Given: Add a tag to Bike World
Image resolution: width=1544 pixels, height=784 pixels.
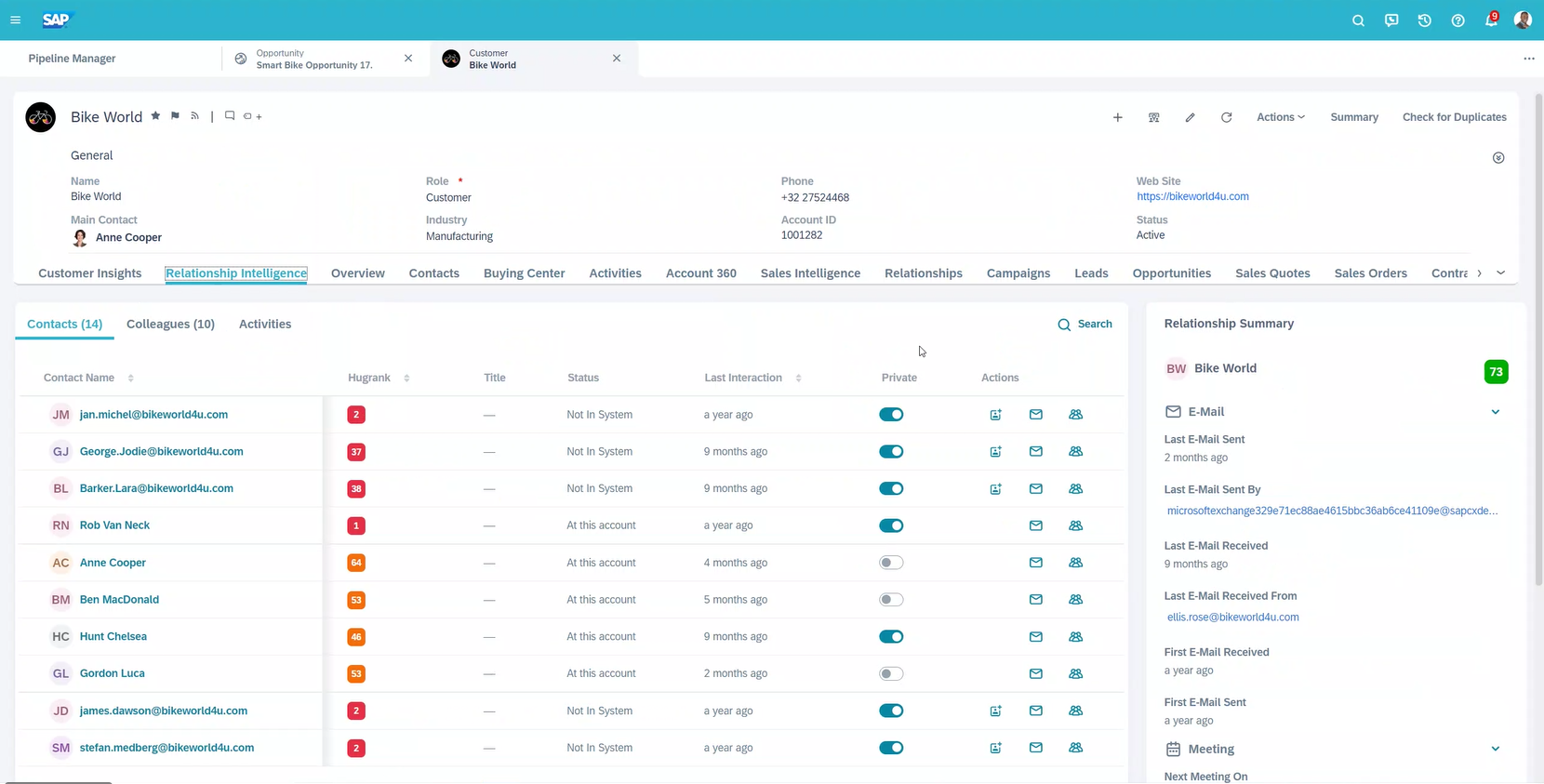Looking at the screenshot, I should pyautogui.click(x=252, y=116).
